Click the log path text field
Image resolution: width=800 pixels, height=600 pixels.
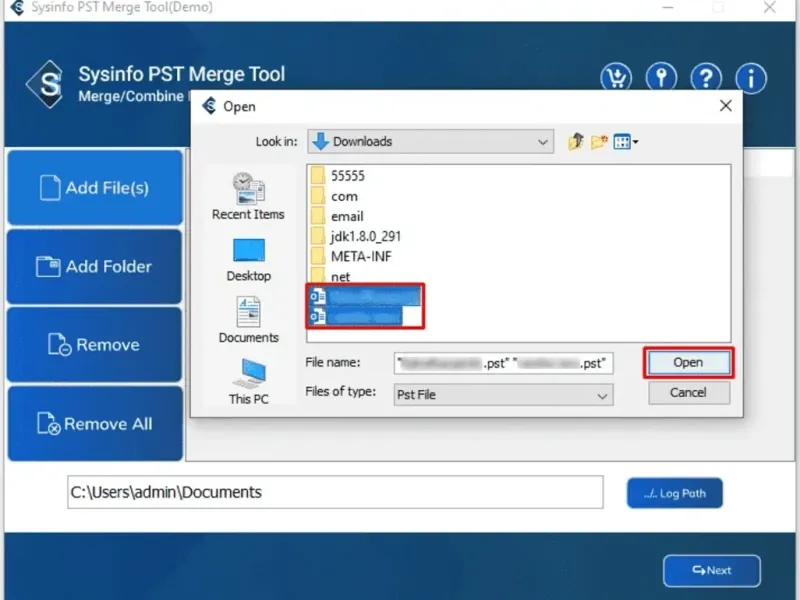tap(335, 492)
